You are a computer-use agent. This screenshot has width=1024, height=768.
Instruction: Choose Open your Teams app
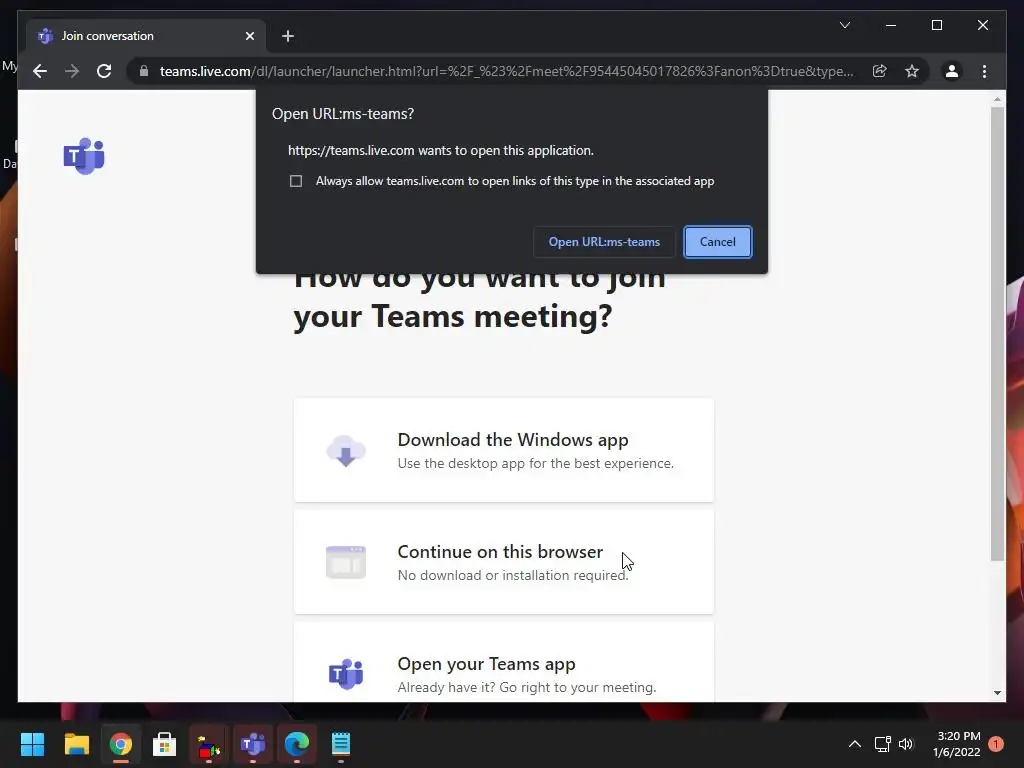[504, 663]
